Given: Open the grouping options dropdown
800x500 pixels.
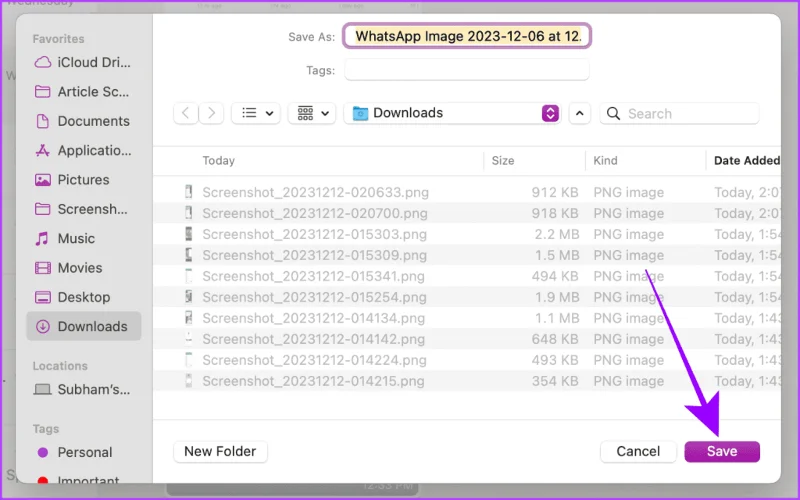Looking at the screenshot, I should [312, 113].
